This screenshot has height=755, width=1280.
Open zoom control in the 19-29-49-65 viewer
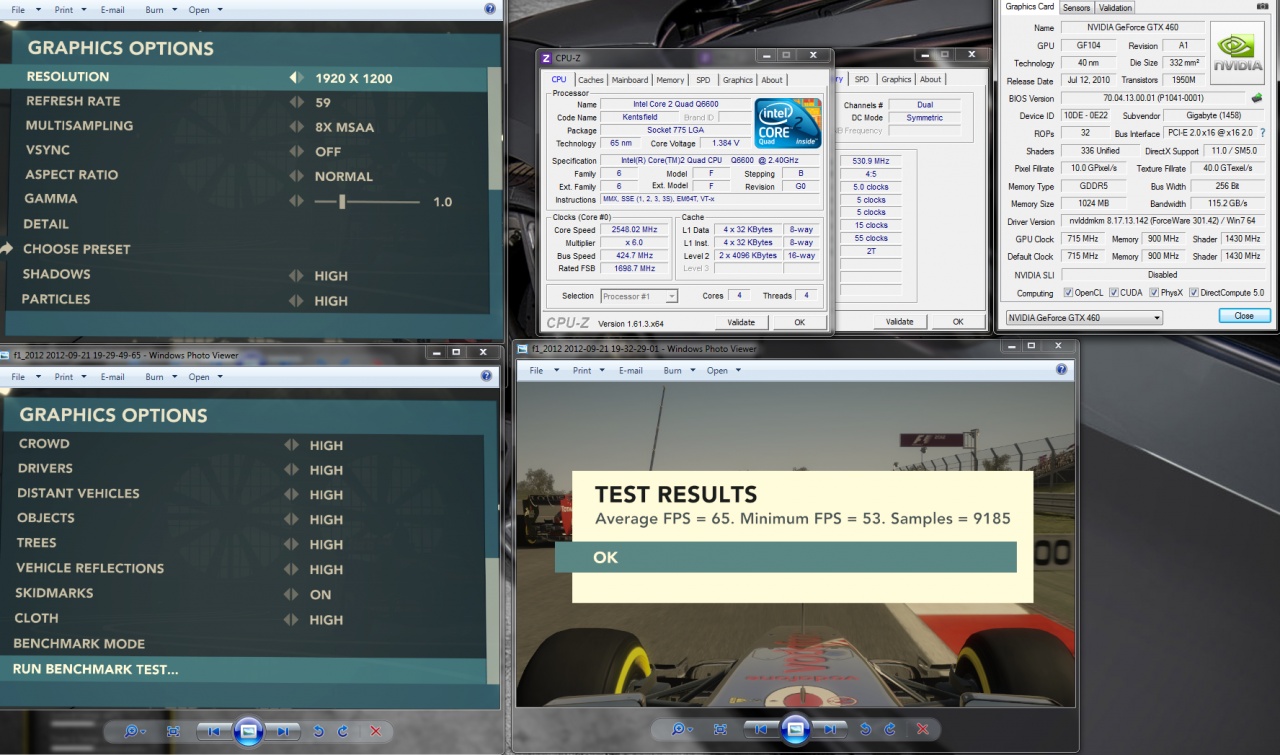[134, 731]
